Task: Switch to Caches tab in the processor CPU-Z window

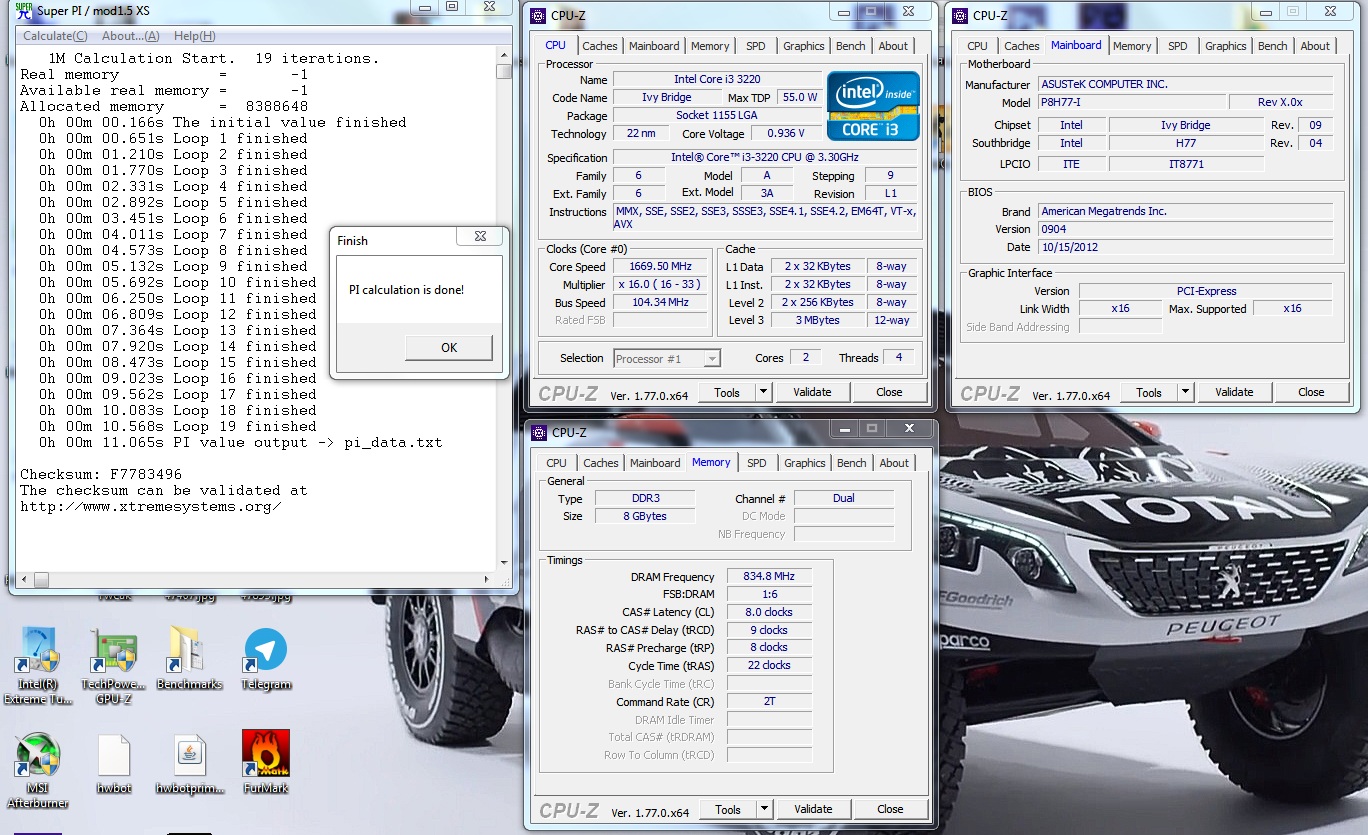Action: coord(600,46)
